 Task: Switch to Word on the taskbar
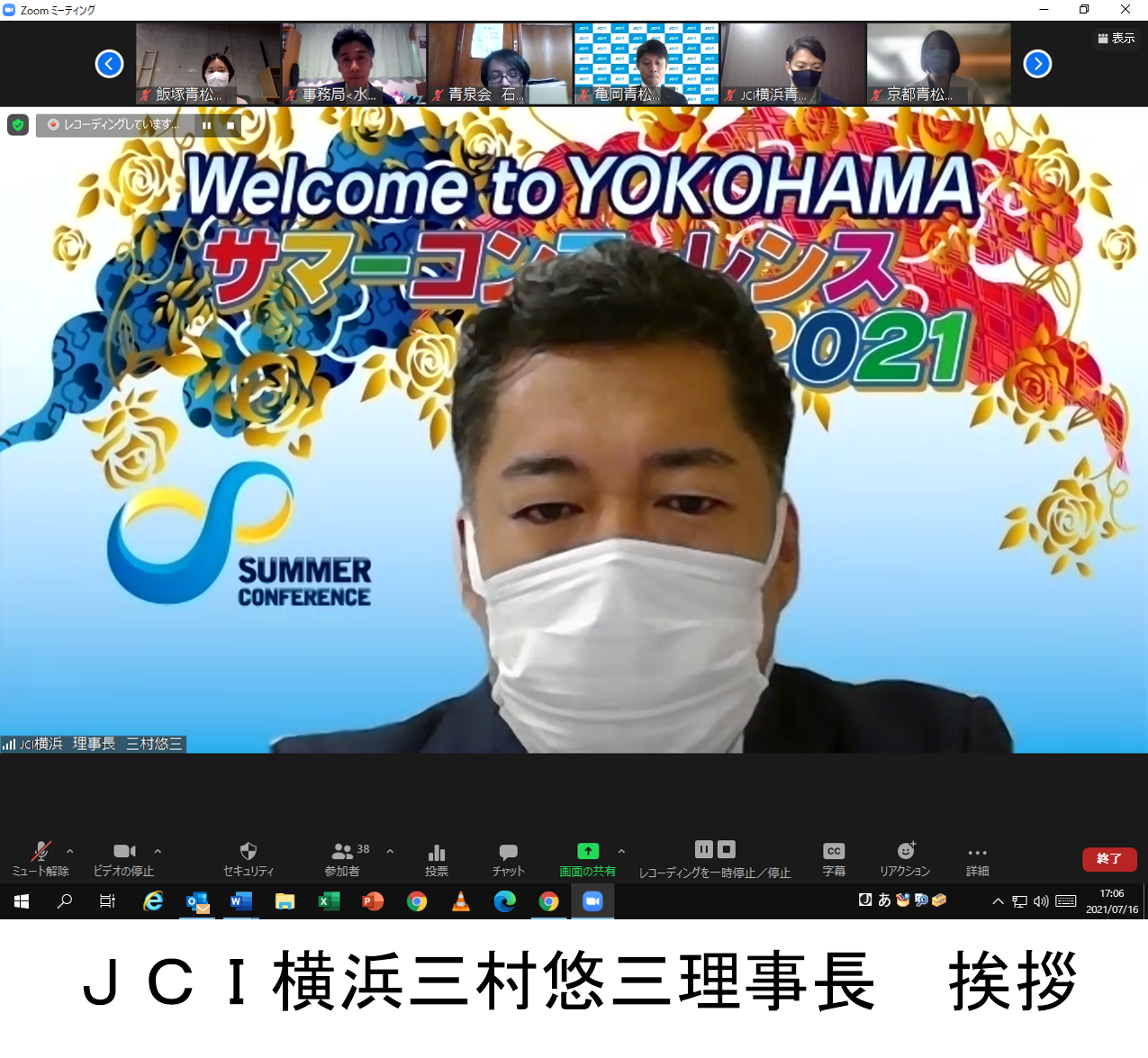(x=241, y=901)
